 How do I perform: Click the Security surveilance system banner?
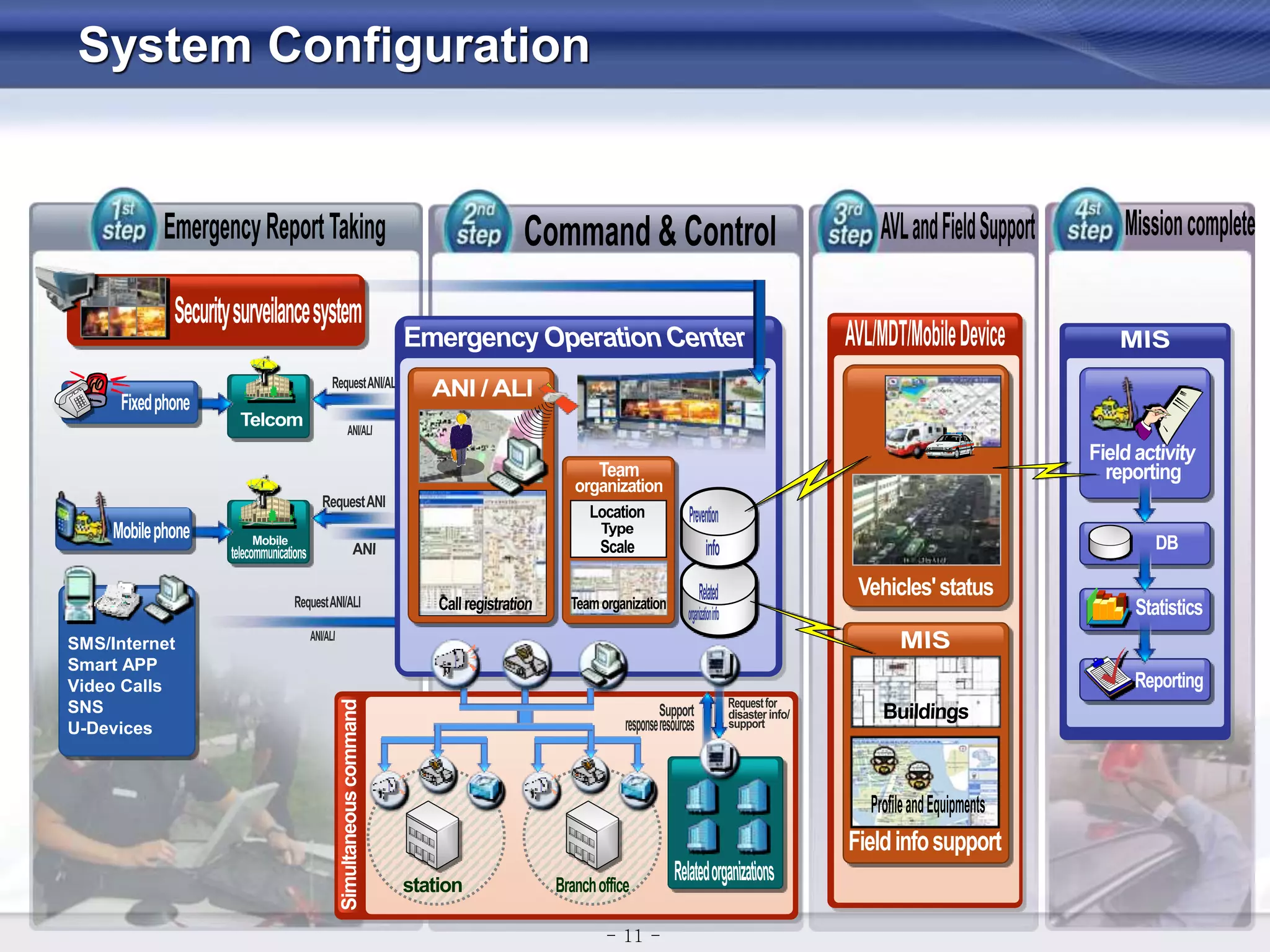tap(267, 311)
